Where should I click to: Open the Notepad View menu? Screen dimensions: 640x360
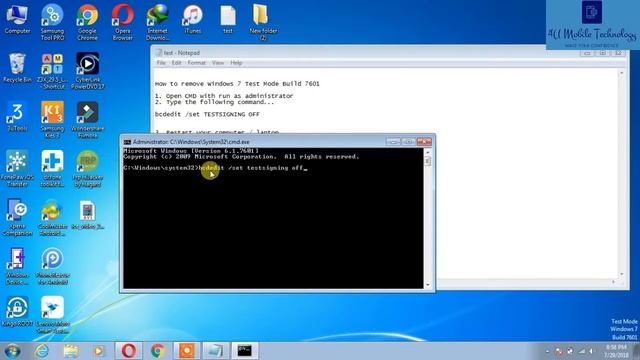(x=218, y=63)
